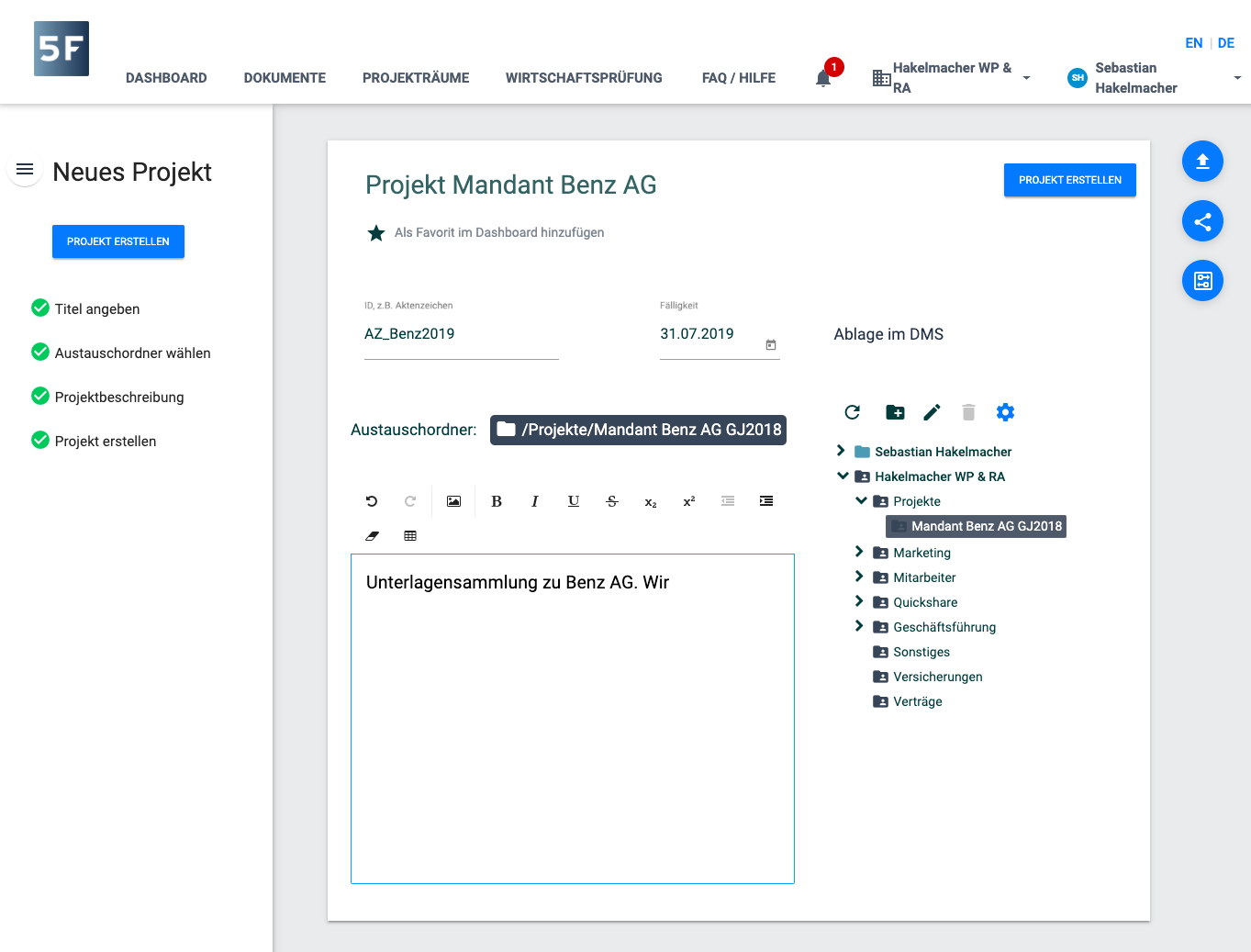The width and height of the screenshot is (1251, 952).
Task: Open the DOKUMENTE menu
Action: coord(285,78)
